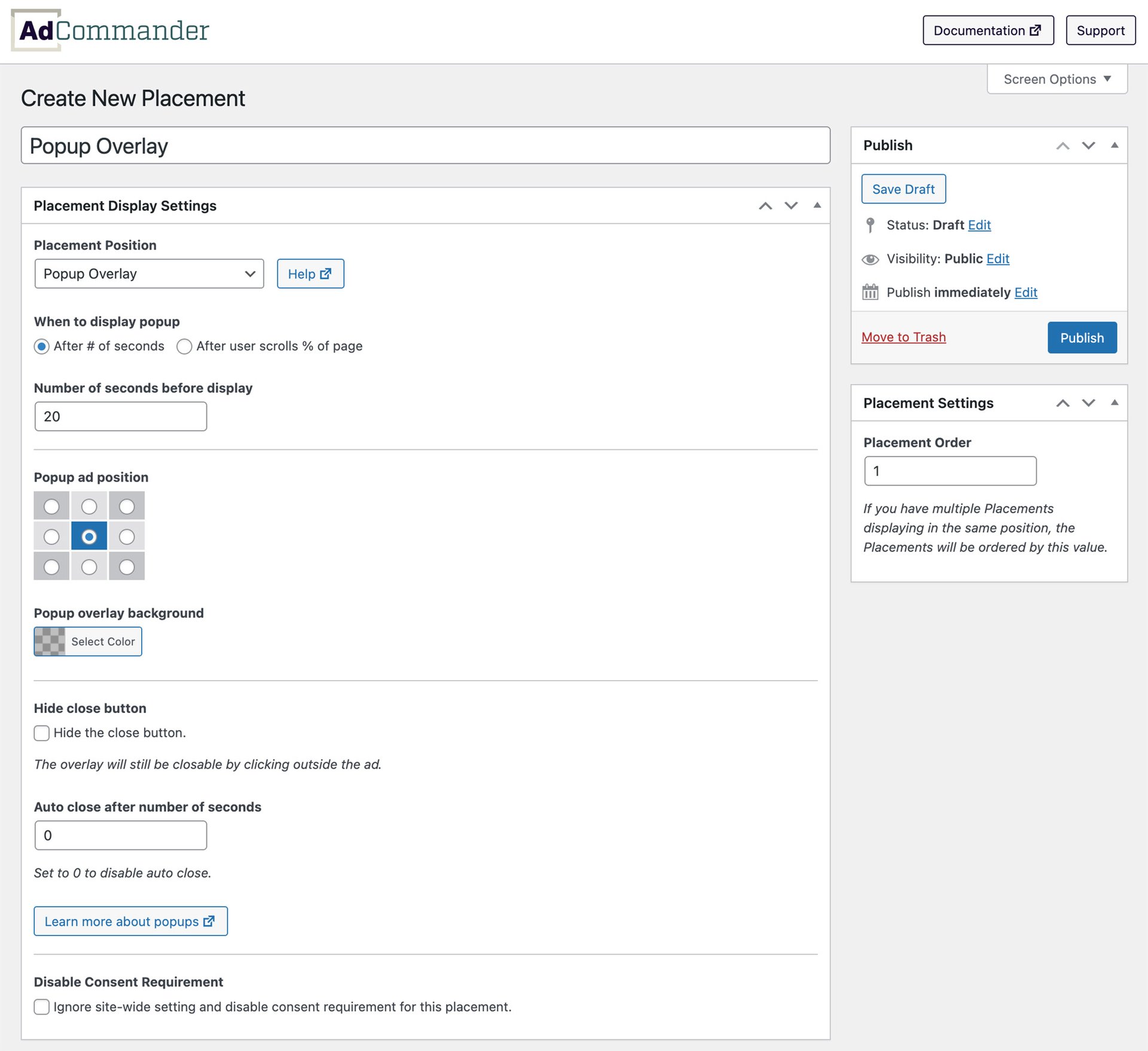Choose bottom-right popup ad position

(x=127, y=566)
